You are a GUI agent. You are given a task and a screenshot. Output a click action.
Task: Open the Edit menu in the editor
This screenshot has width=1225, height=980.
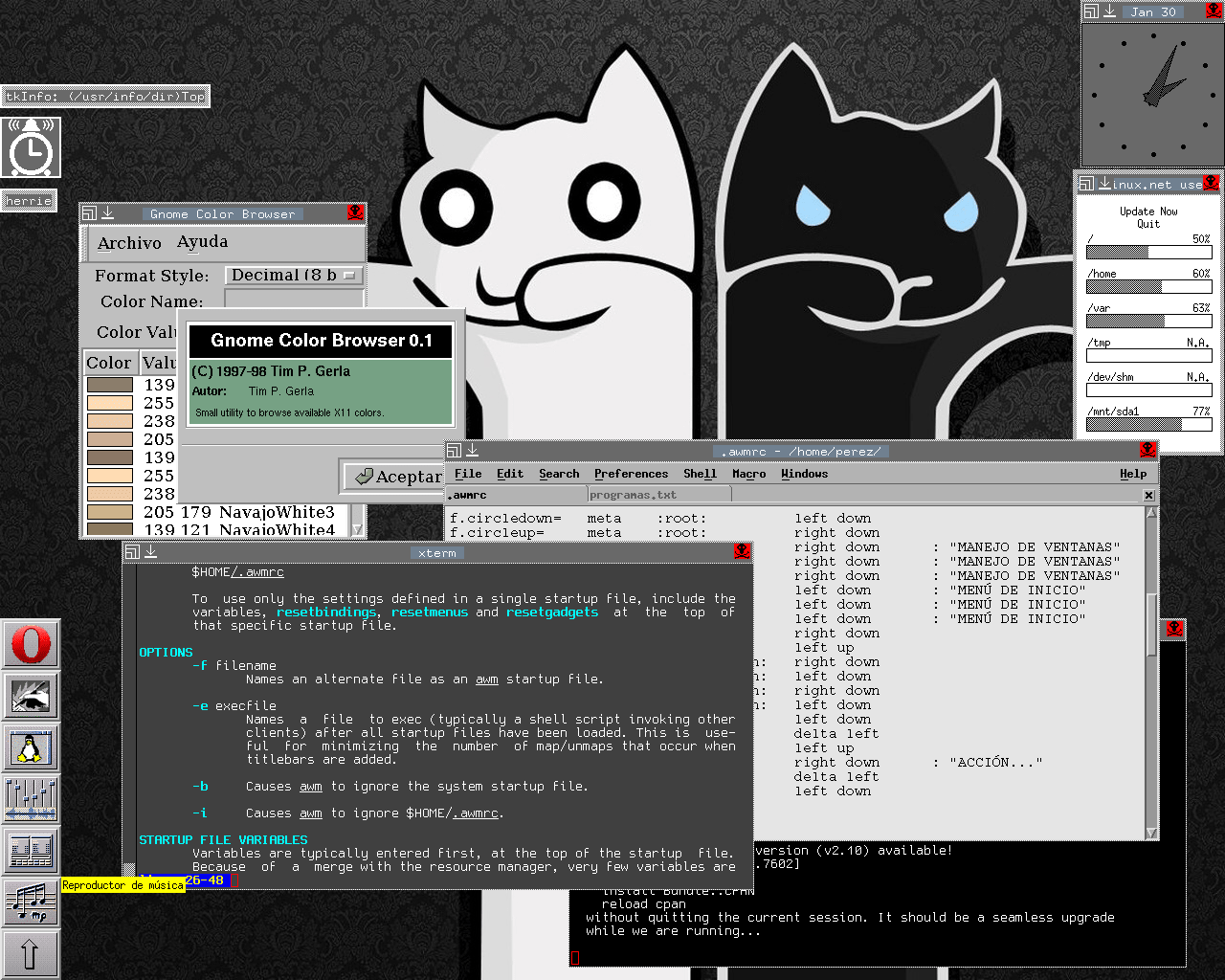coord(510,474)
